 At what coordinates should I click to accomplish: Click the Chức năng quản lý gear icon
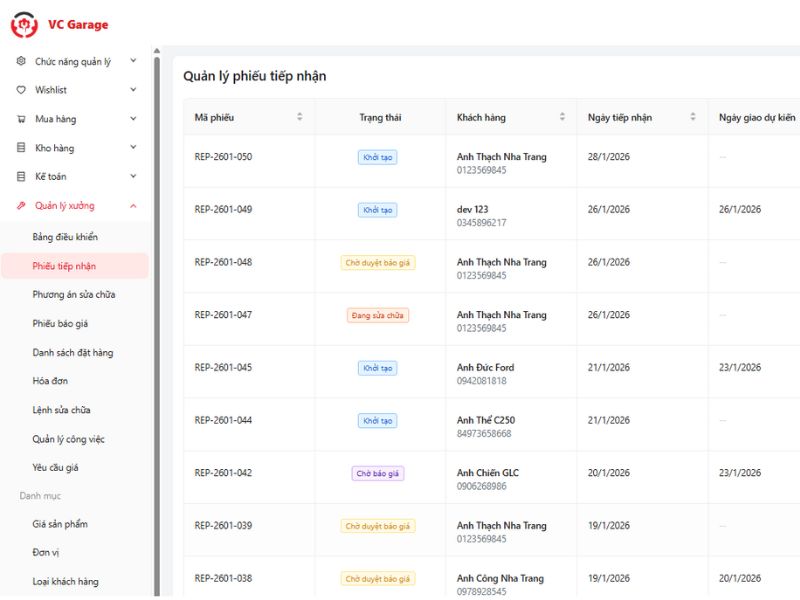21,61
